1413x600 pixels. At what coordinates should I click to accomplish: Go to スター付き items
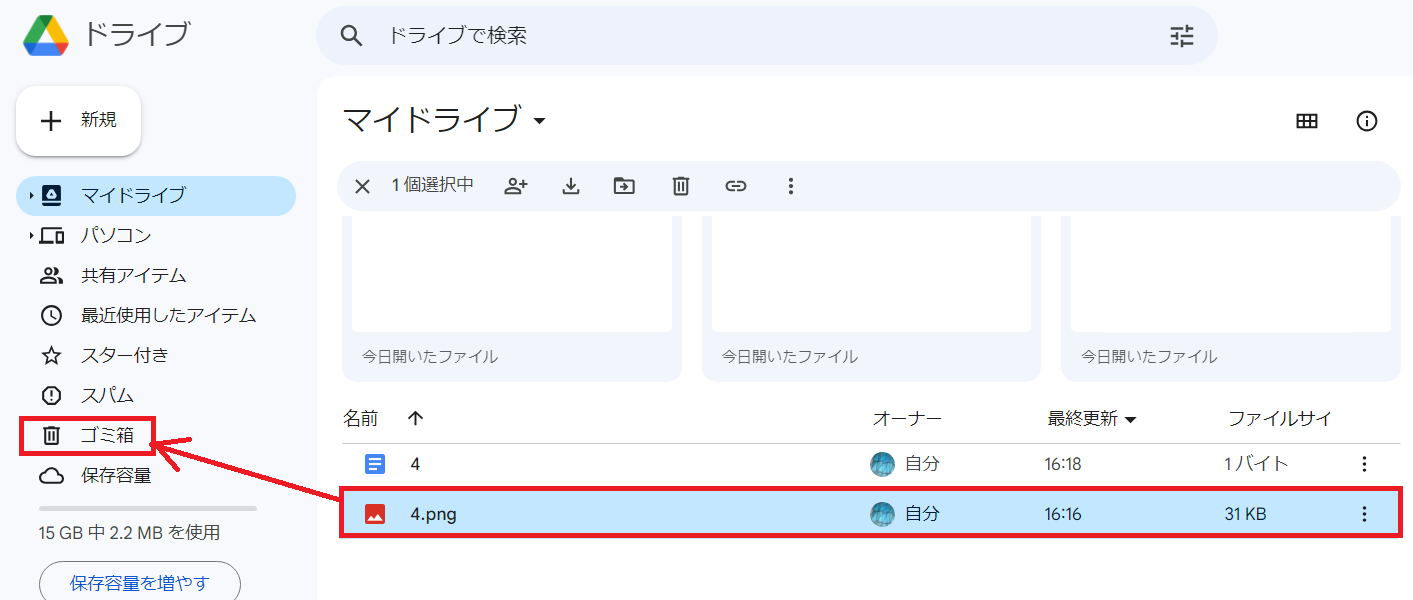tap(124, 355)
